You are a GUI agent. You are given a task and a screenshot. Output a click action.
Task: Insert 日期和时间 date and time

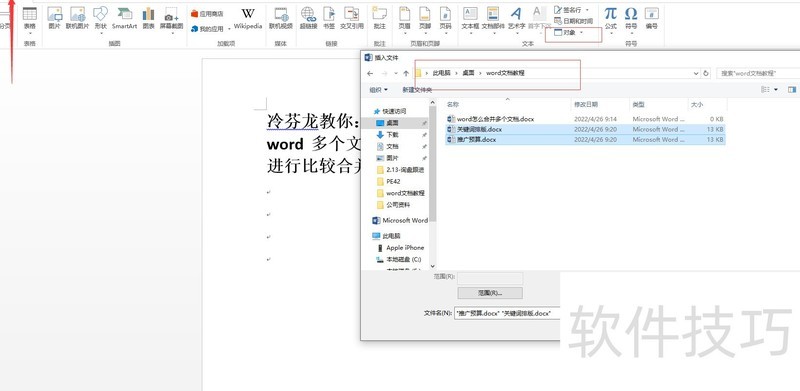[573, 21]
